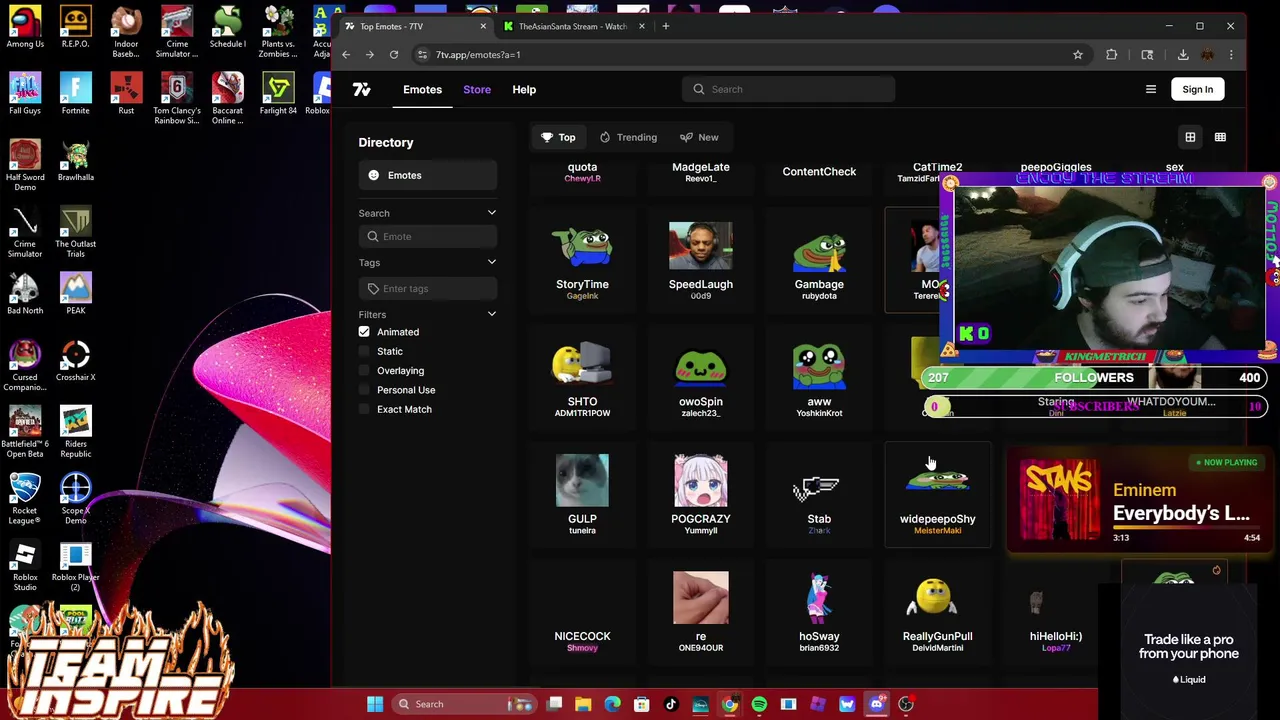Image resolution: width=1280 pixels, height=720 pixels.
Task: Open Among Us desktop shortcut
Action: tap(25, 27)
